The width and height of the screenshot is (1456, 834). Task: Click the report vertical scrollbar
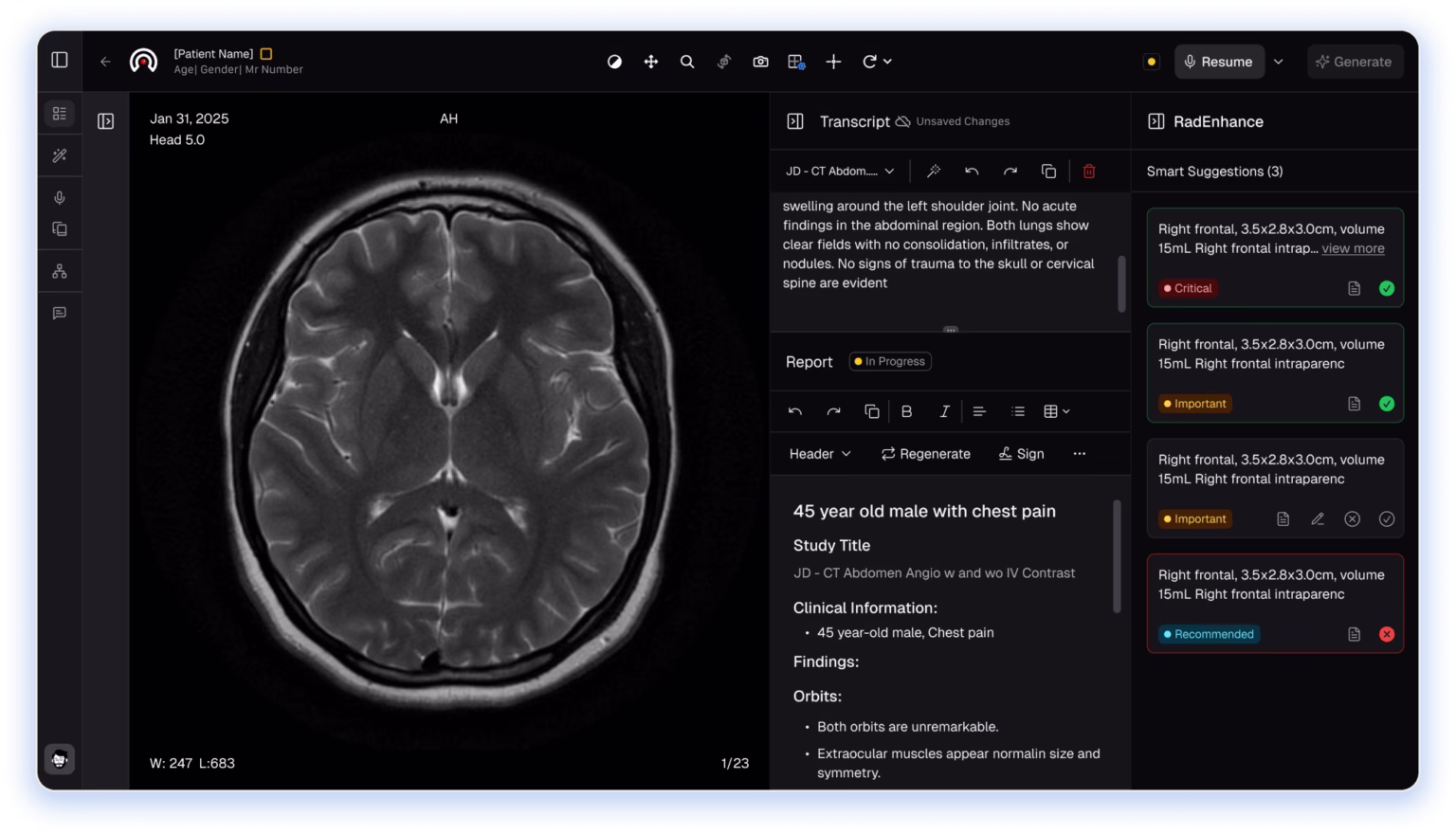pos(1117,554)
